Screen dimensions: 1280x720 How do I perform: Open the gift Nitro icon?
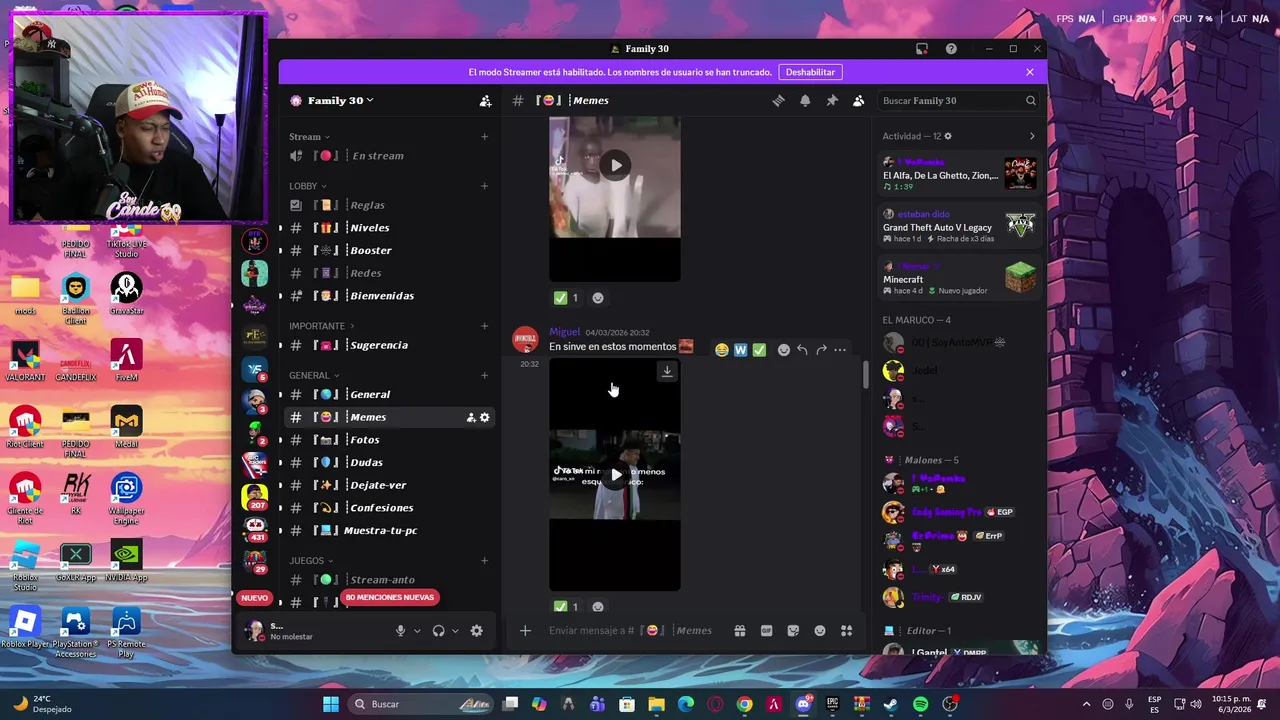click(x=740, y=630)
